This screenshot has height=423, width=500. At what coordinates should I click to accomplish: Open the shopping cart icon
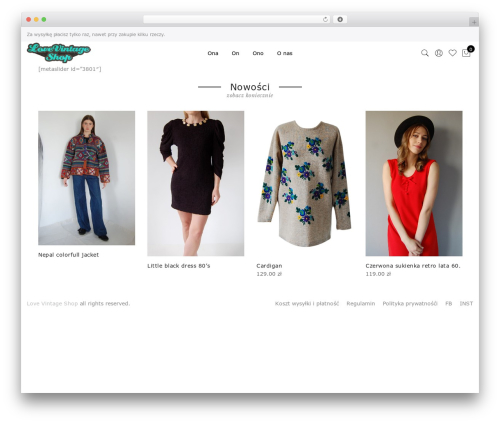tap(466, 53)
